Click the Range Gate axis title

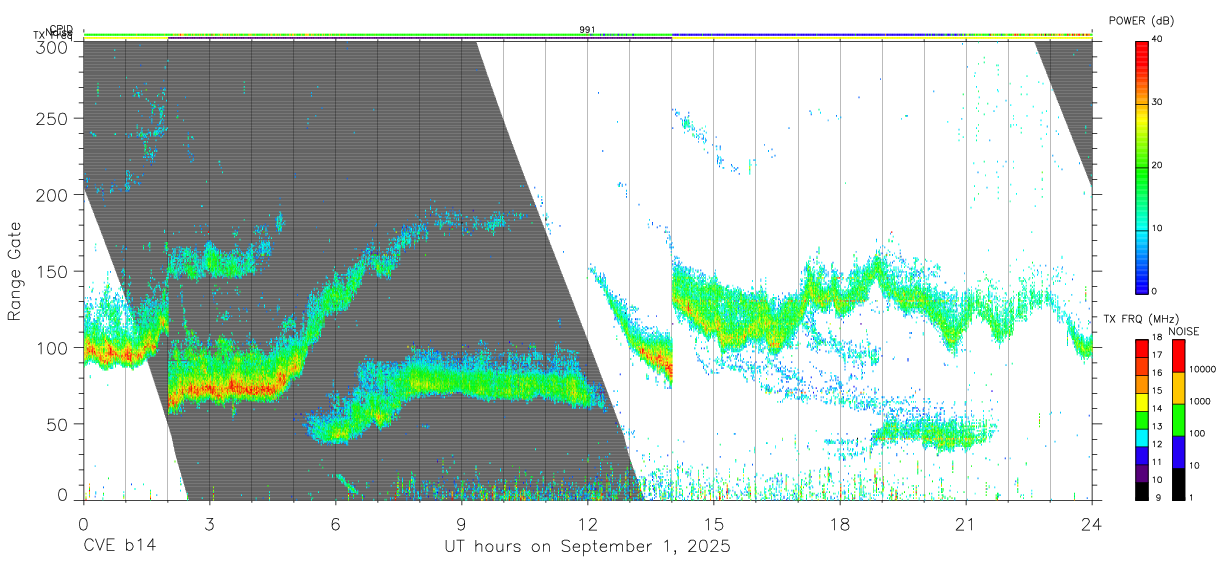pyautogui.click(x=15, y=271)
